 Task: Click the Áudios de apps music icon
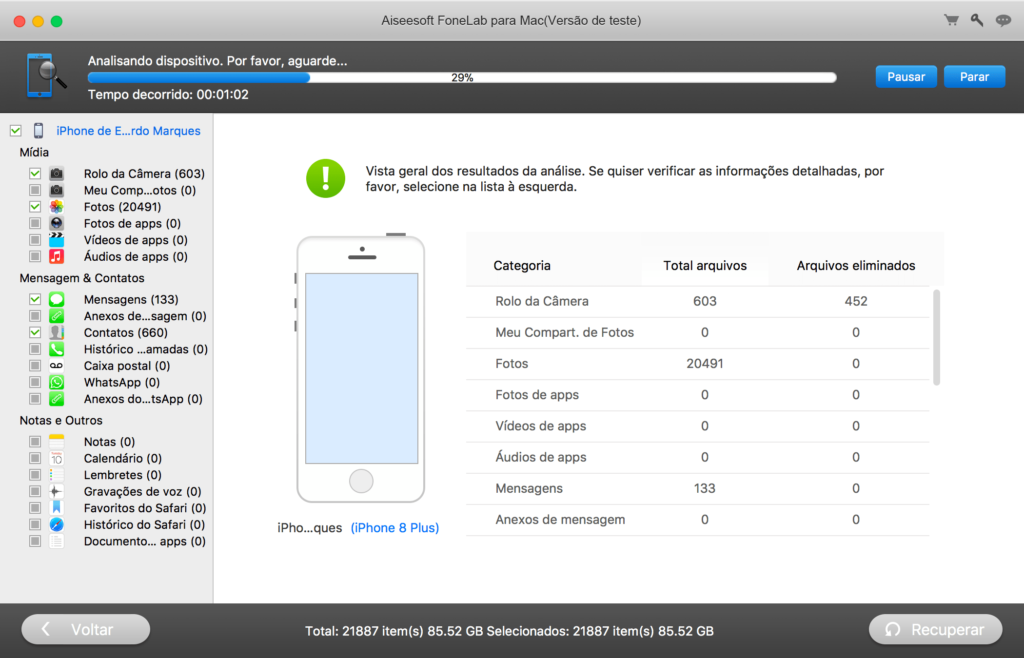point(57,256)
